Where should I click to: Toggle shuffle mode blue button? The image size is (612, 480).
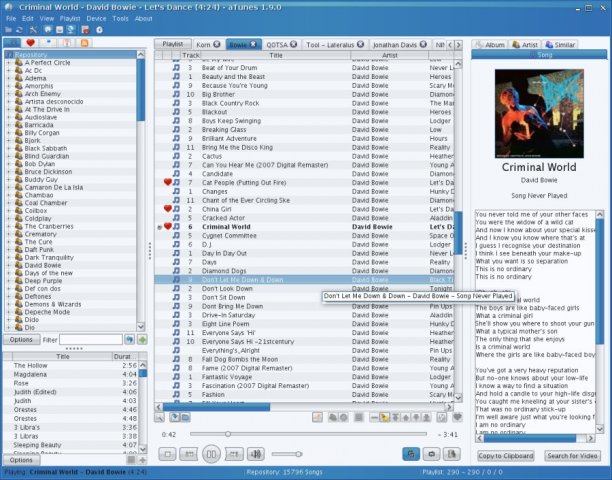411,454
